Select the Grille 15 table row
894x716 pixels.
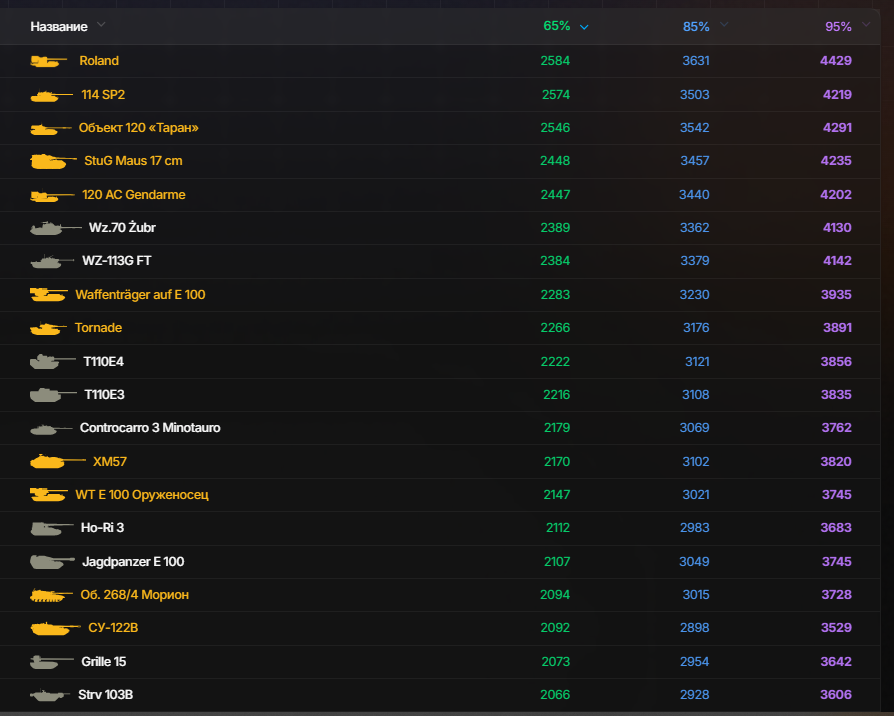(x=440, y=662)
